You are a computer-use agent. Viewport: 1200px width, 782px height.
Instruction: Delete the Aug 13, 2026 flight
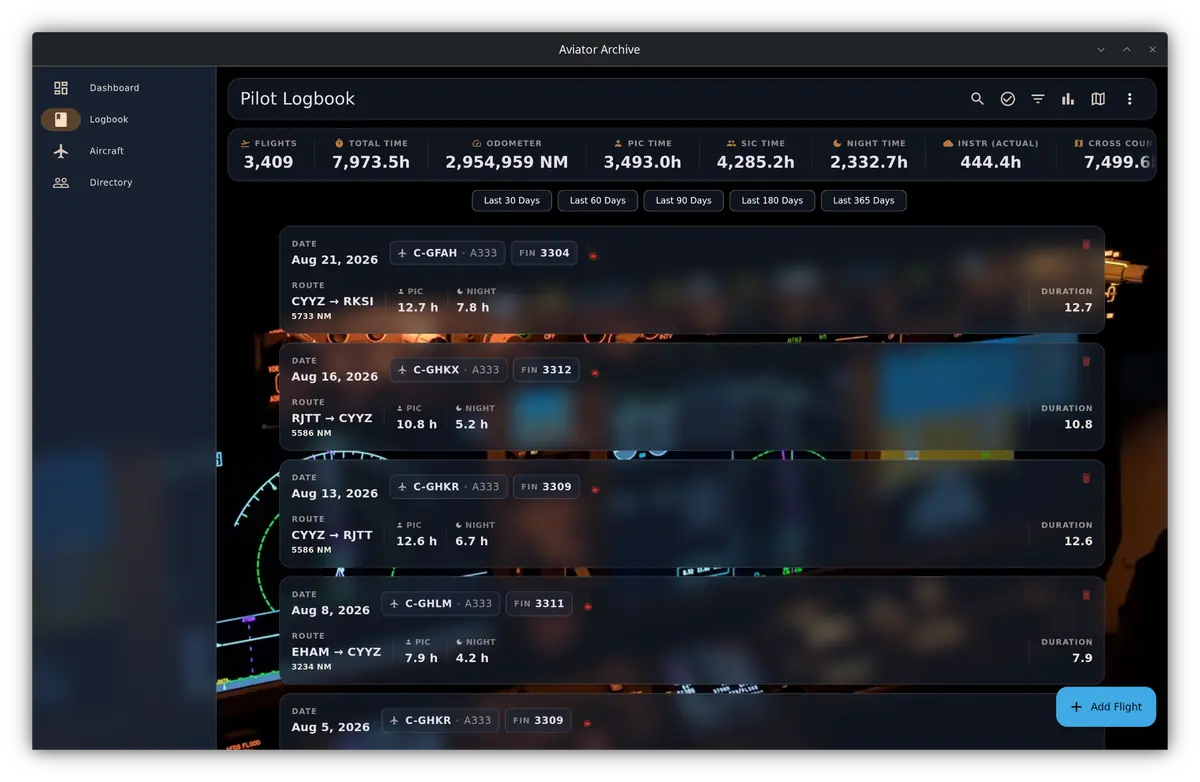click(x=1087, y=479)
